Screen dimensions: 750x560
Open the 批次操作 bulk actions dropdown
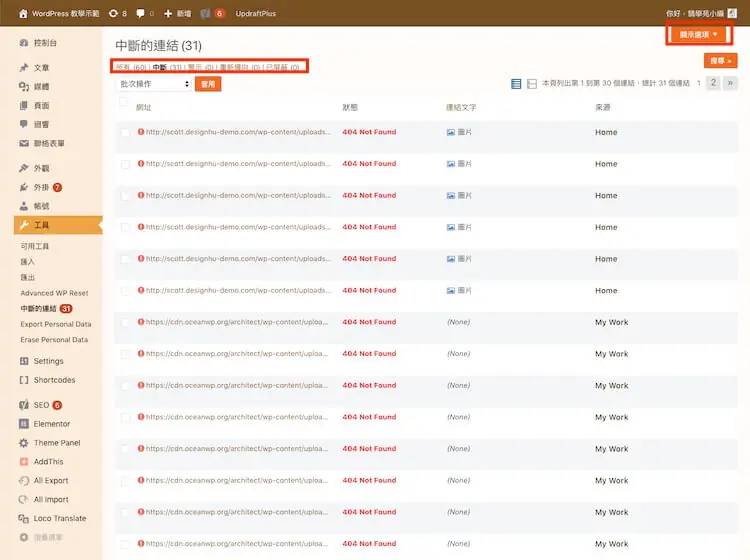pos(154,84)
